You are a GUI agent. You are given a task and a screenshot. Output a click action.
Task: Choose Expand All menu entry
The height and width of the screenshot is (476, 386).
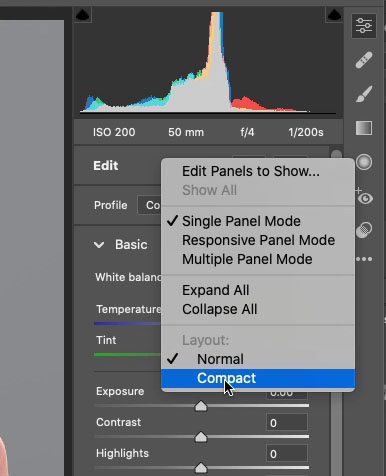point(215,290)
